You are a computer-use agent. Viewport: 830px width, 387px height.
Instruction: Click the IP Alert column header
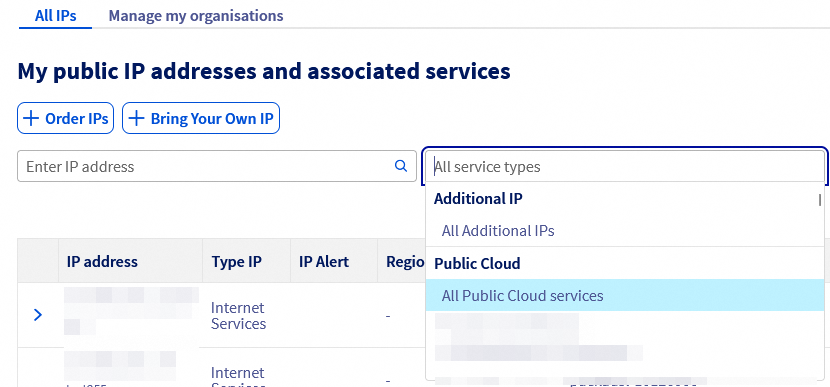pyautogui.click(x=333, y=262)
